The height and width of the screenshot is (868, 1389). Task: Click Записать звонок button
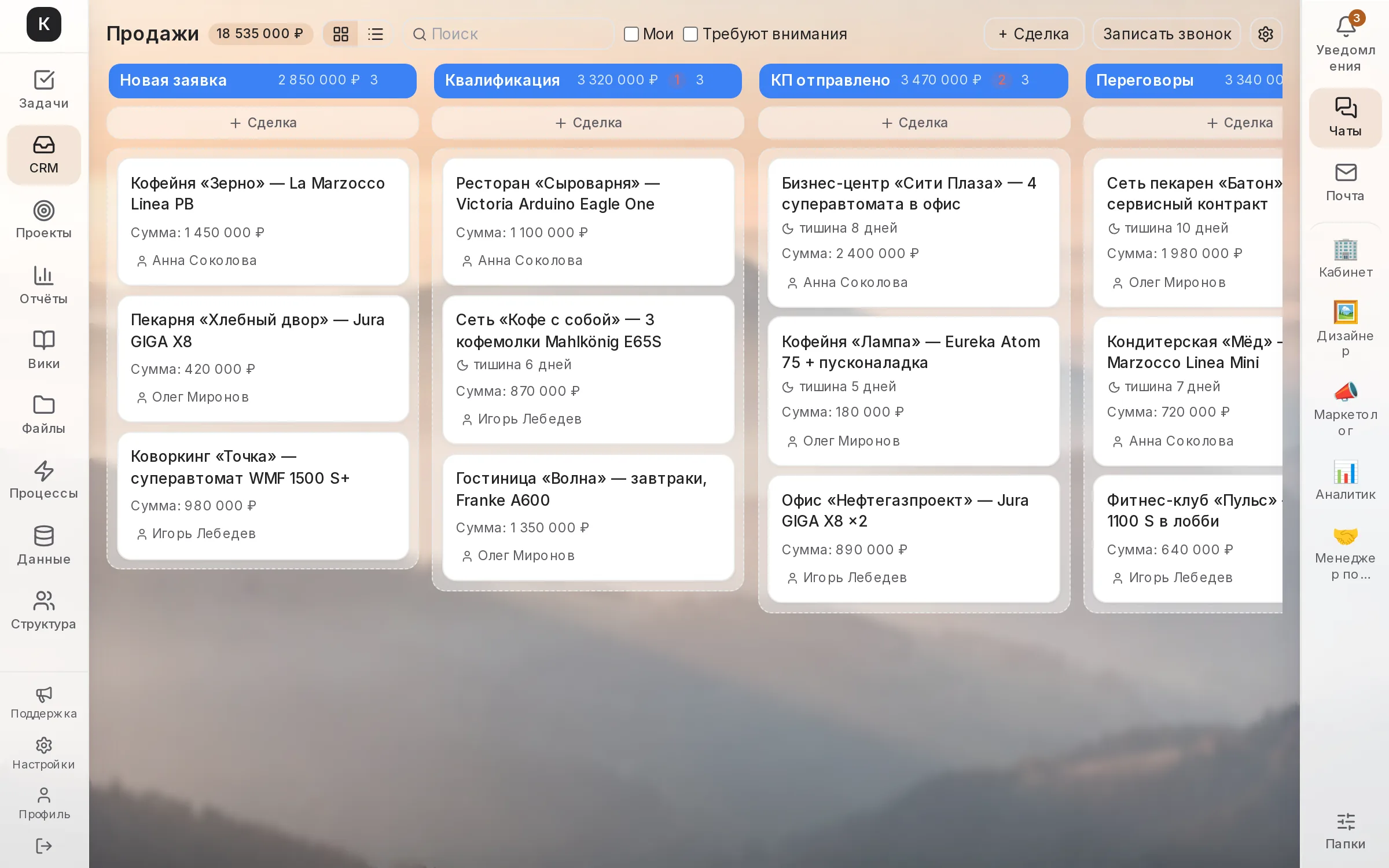tap(1167, 34)
